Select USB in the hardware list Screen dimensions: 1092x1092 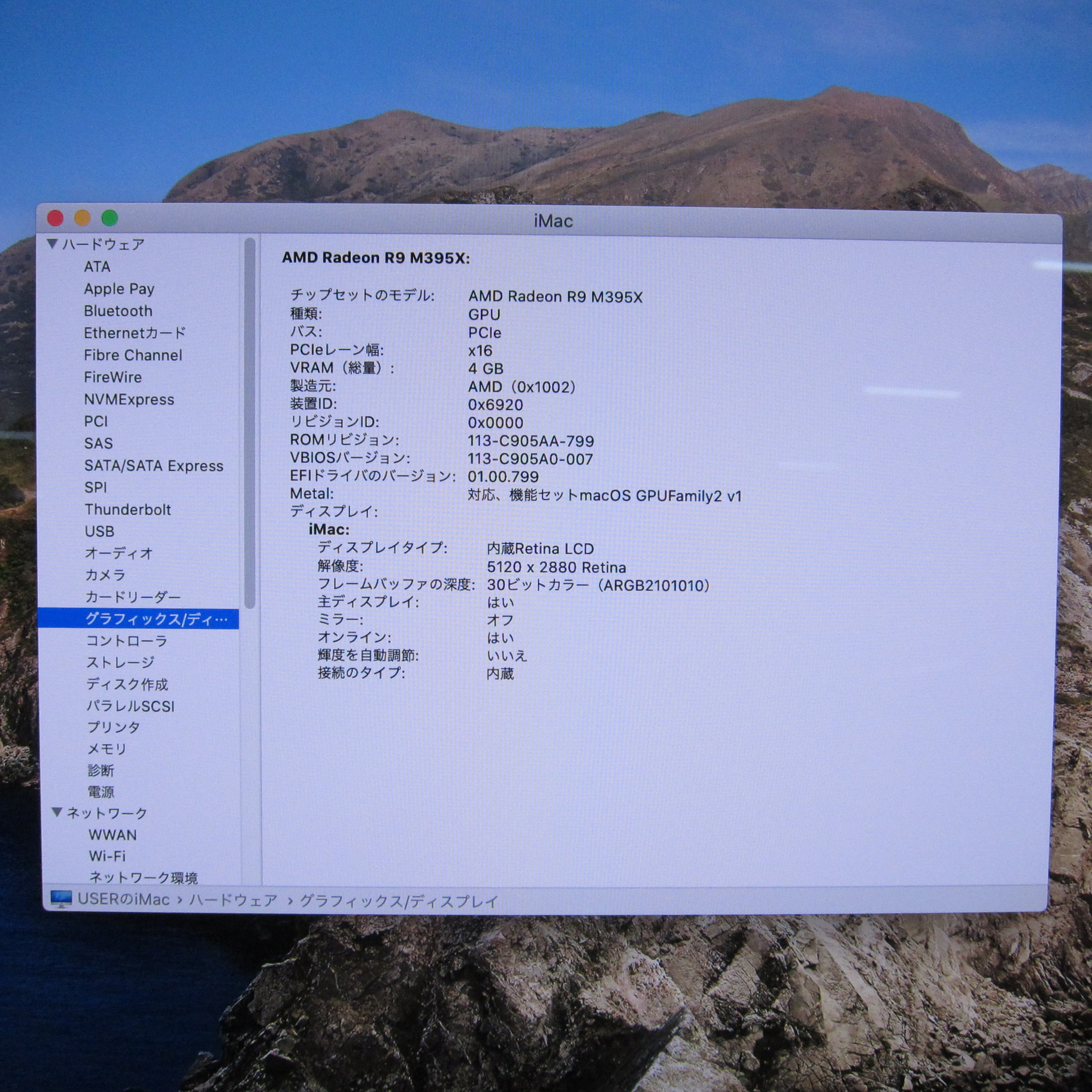pos(99,531)
